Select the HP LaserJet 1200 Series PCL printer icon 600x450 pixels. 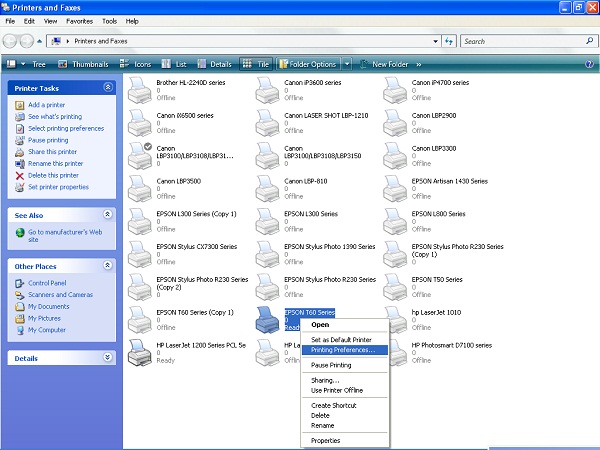coord(139,353)
